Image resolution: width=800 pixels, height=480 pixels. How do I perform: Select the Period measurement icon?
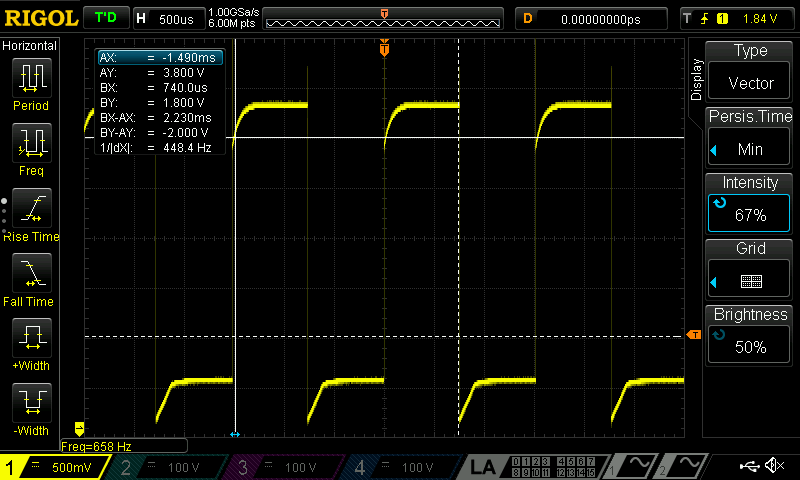pos(32,78)
